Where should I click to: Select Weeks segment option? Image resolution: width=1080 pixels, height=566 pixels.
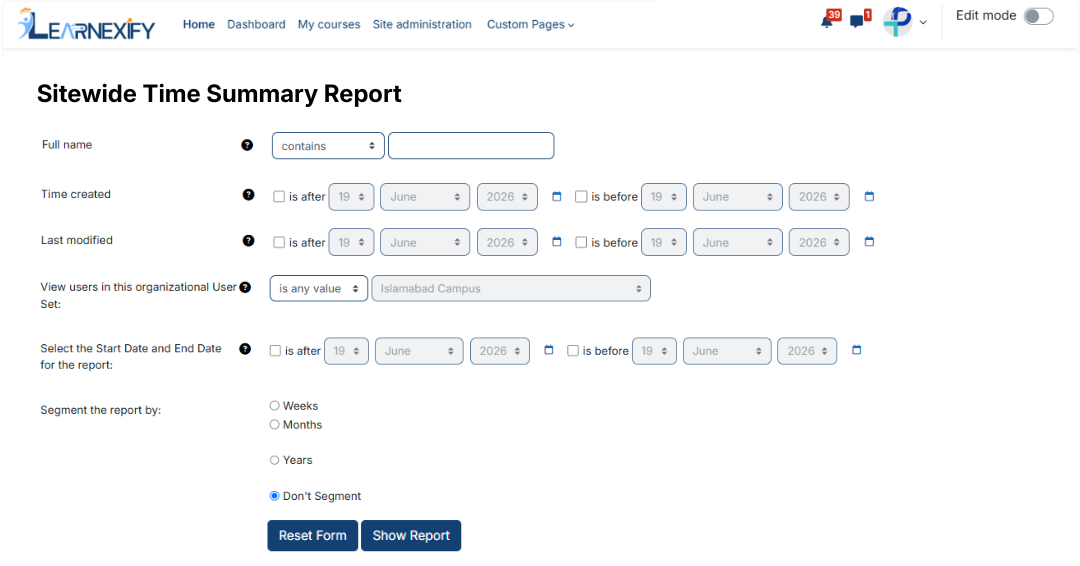tap(274, 406)
